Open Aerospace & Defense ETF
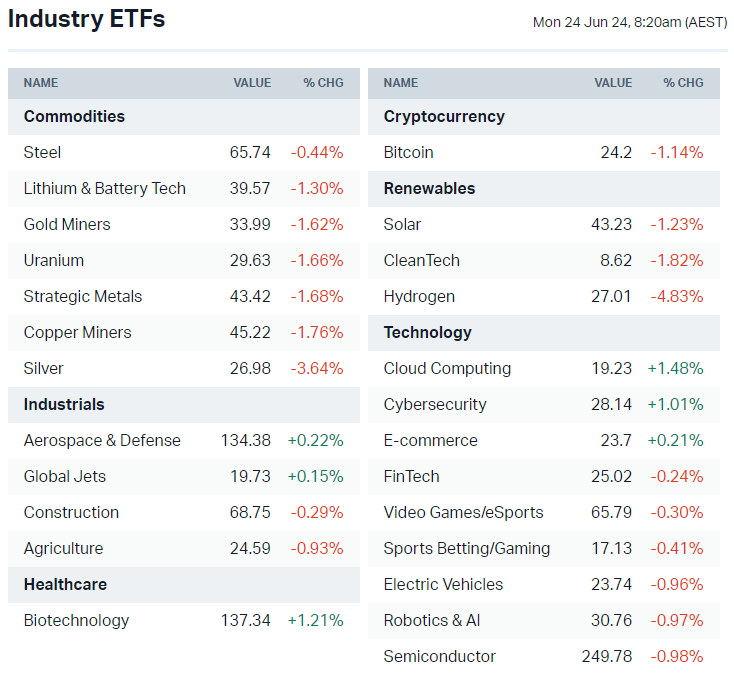This screenshot has width=734, height=678. (x=102, y=440)
